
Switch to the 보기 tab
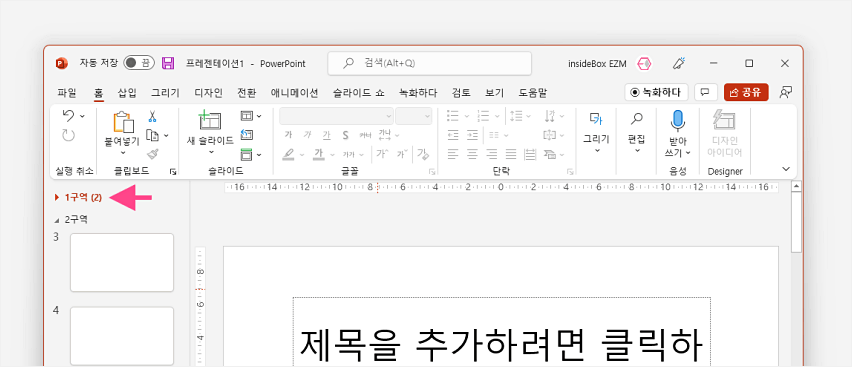tap(494, 93)
